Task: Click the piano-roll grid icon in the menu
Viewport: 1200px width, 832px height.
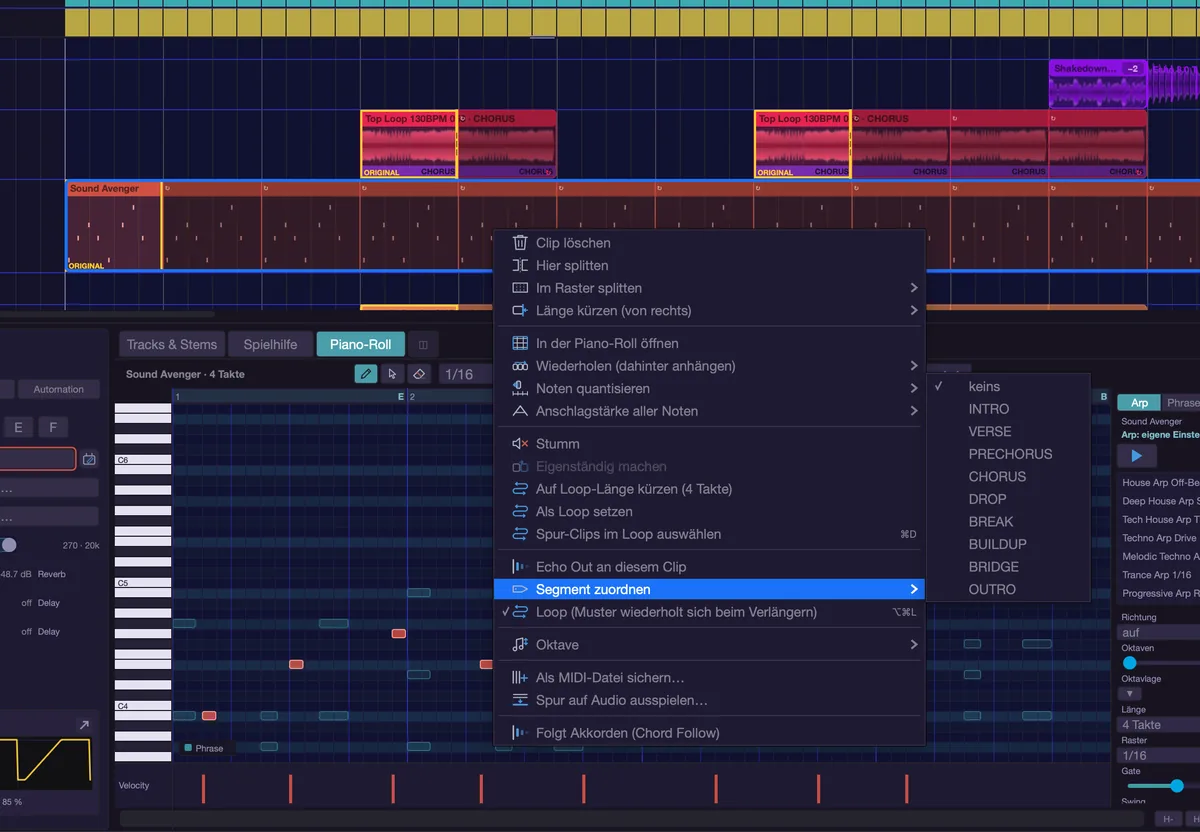Action: (x=520, y=343)
